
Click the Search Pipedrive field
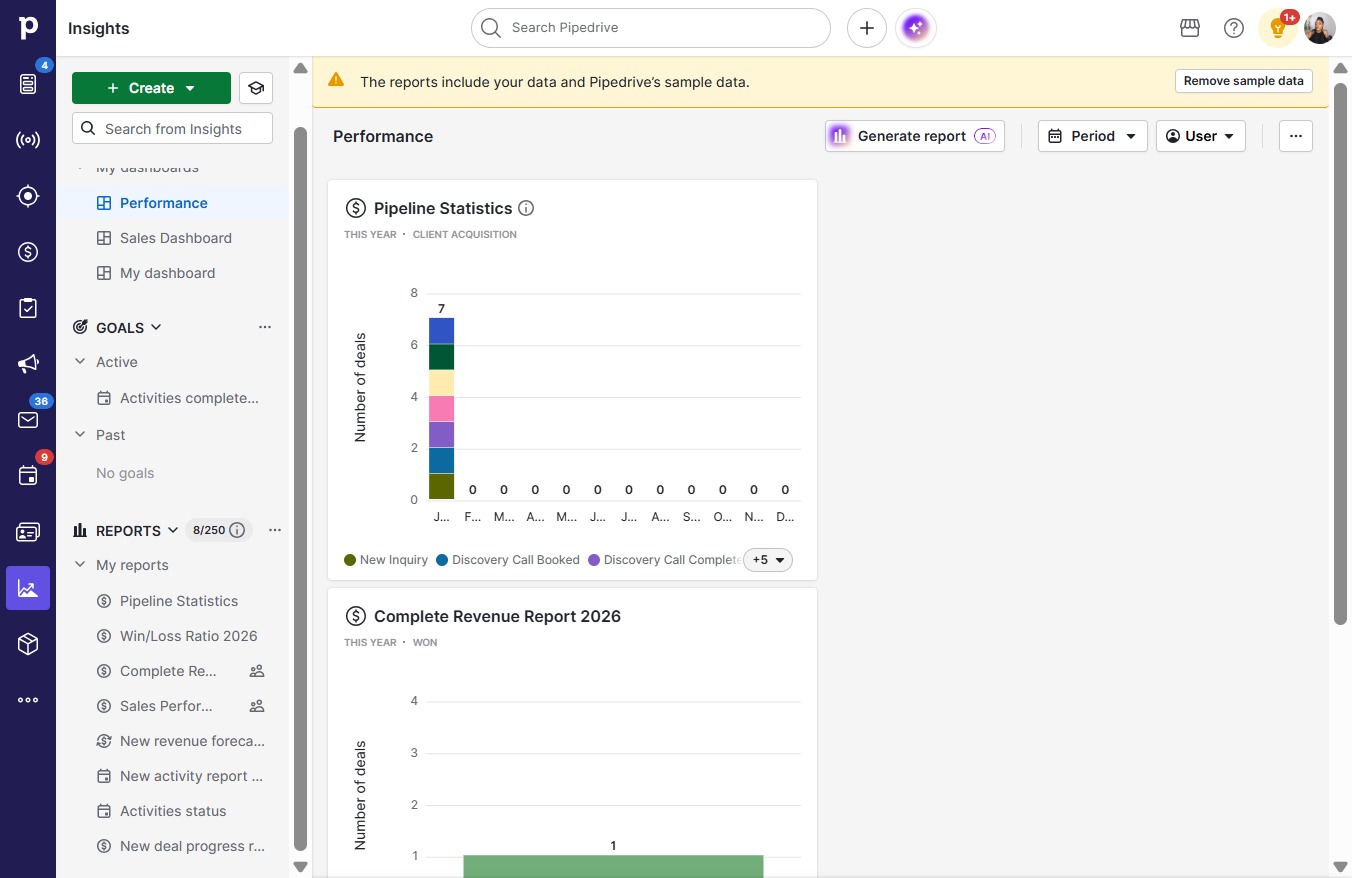tap(651, 28)
